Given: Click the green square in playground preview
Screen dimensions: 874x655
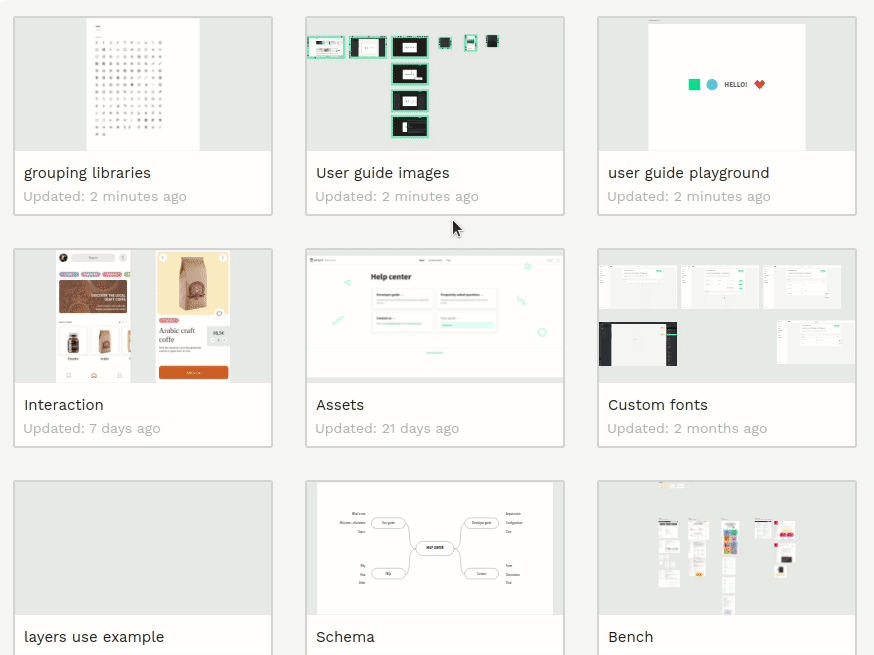Looking at the screenshot, I should tap(694, 85).
